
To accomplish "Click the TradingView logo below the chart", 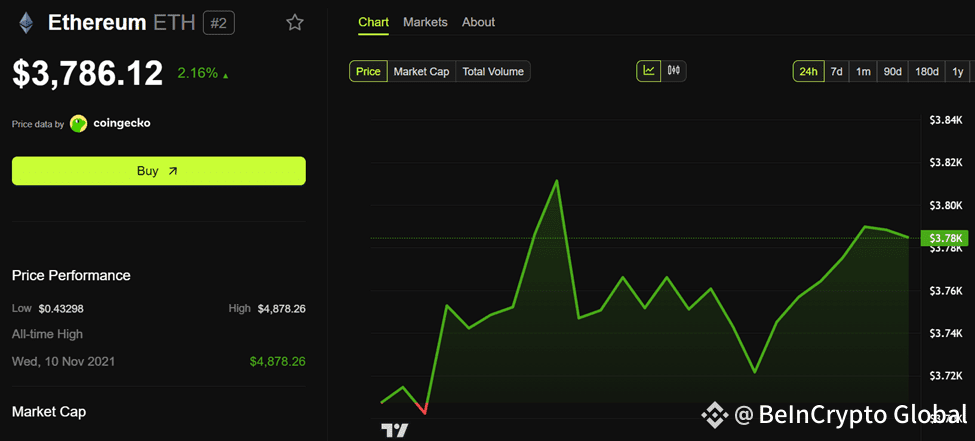I will (395, 430).
